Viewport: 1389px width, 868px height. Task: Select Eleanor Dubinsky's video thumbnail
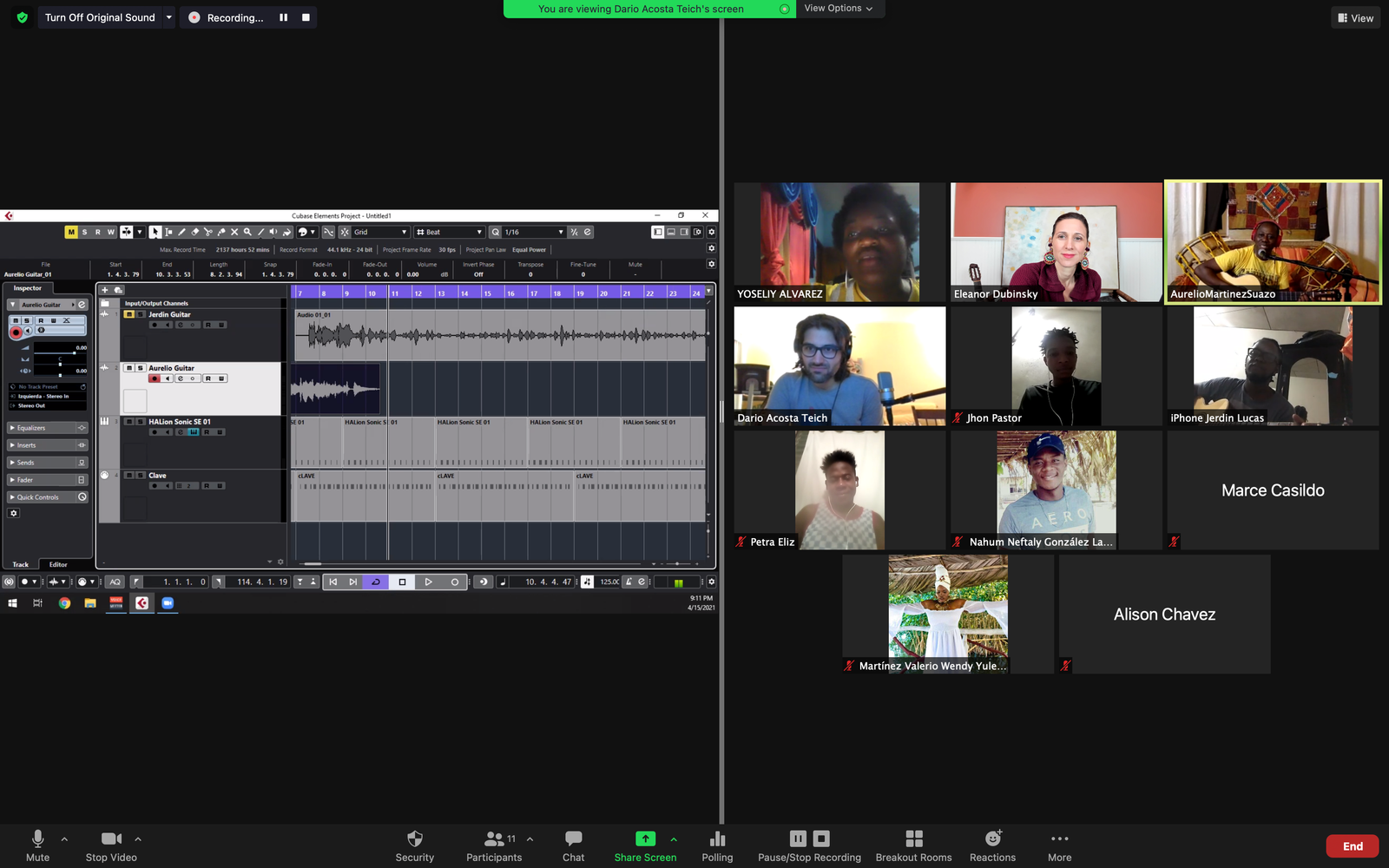tap(1056, 241)
